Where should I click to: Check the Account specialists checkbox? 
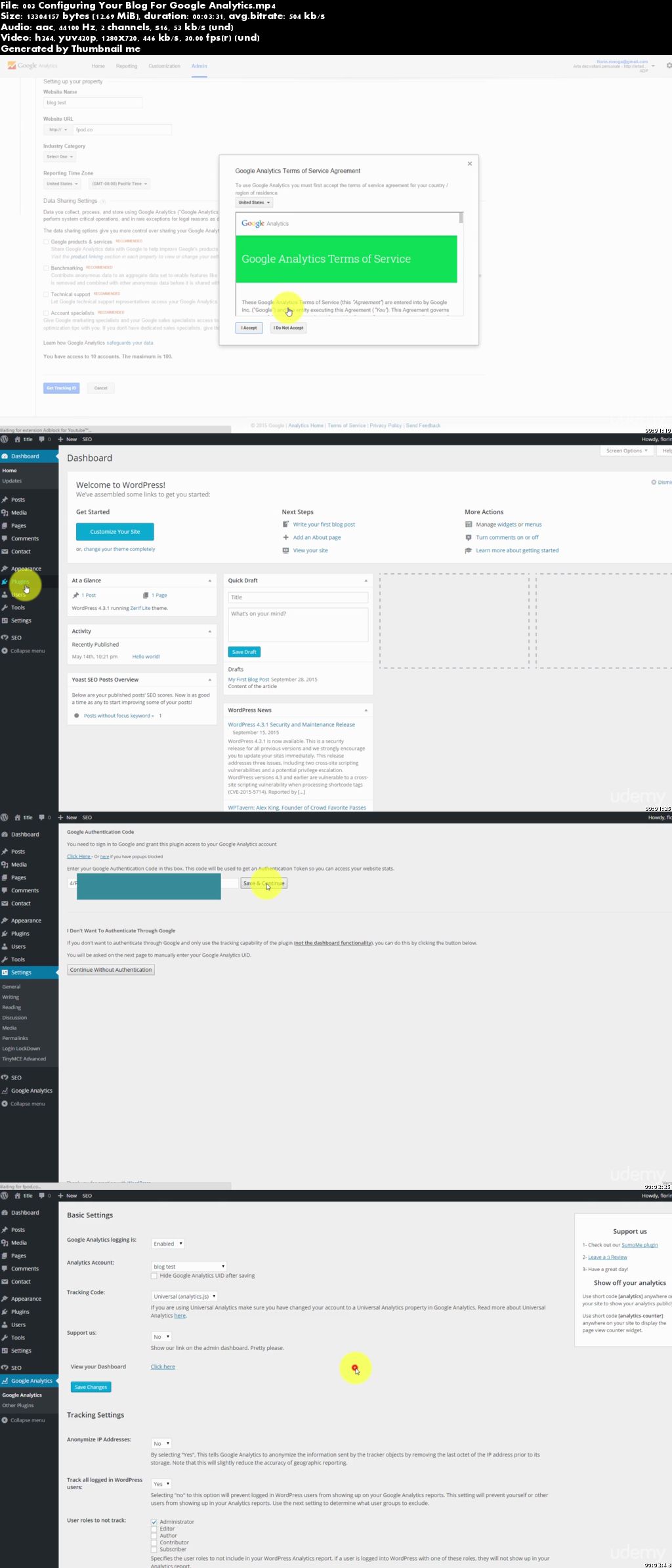pos(46,313)
